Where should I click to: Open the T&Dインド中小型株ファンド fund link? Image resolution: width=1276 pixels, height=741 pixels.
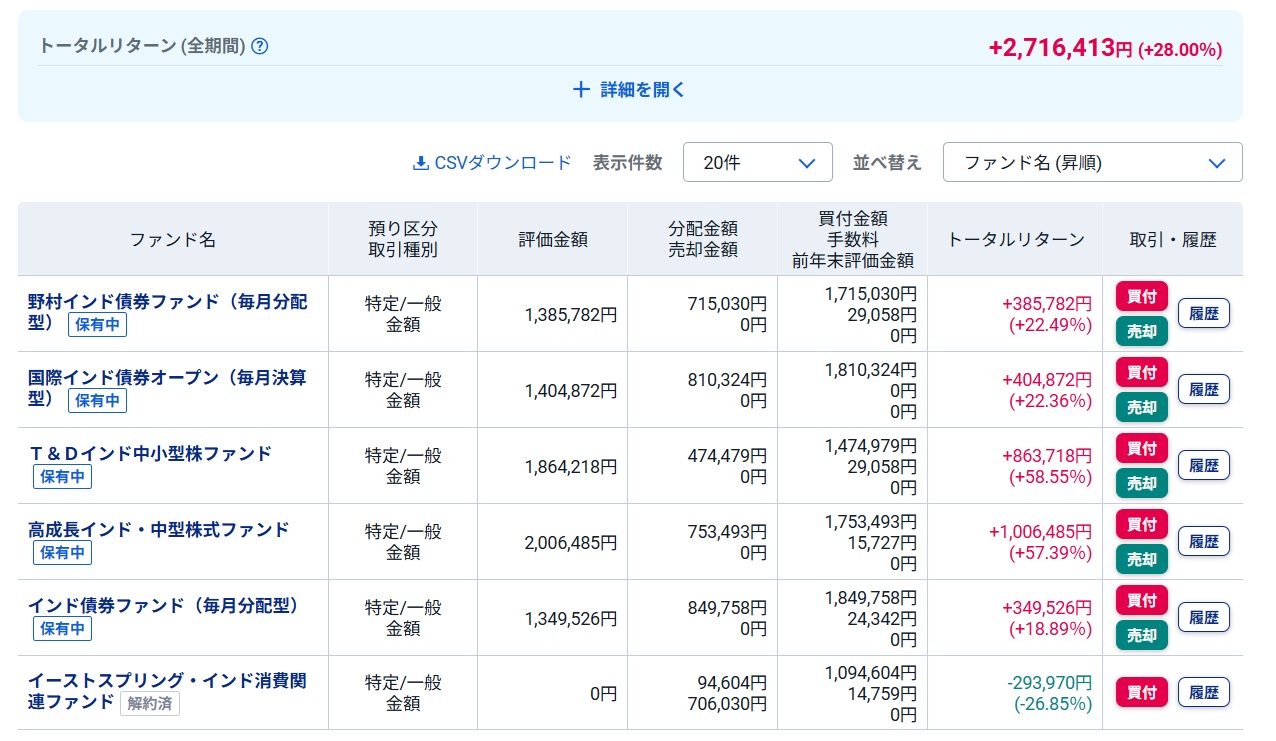tap(150, 454)
